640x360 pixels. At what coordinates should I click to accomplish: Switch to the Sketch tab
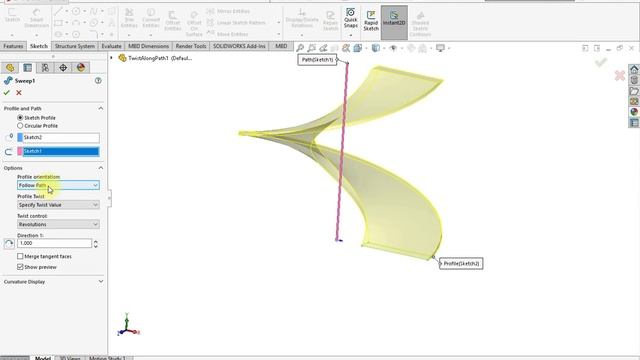[39, 46]
